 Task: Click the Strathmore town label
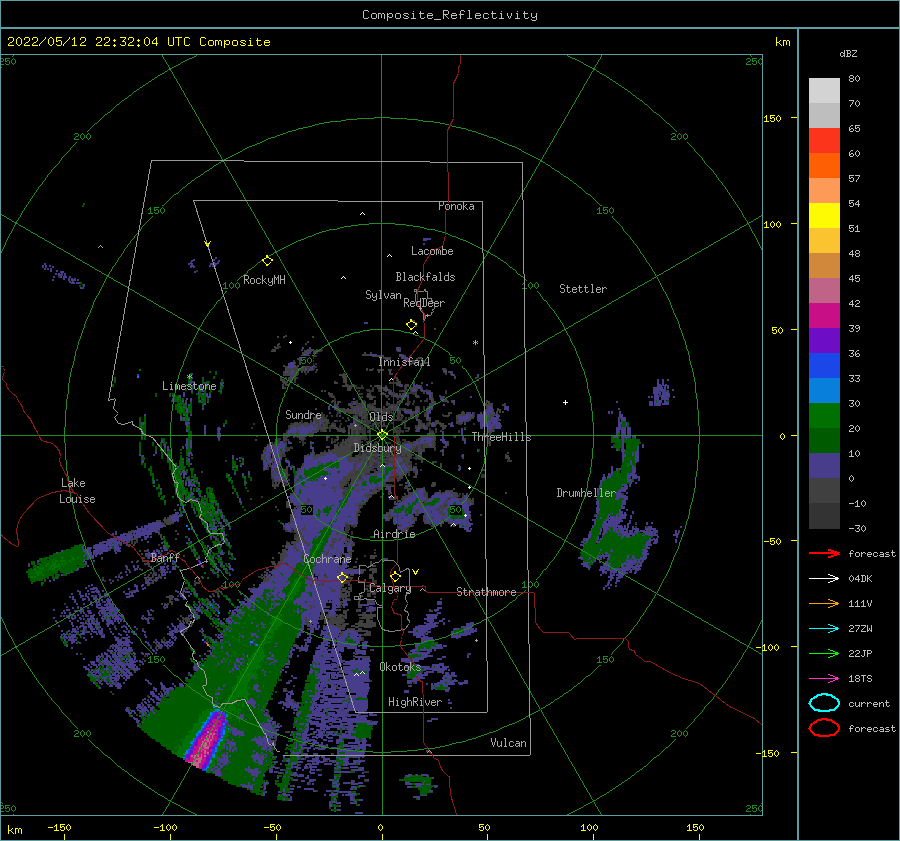point(486,592)
